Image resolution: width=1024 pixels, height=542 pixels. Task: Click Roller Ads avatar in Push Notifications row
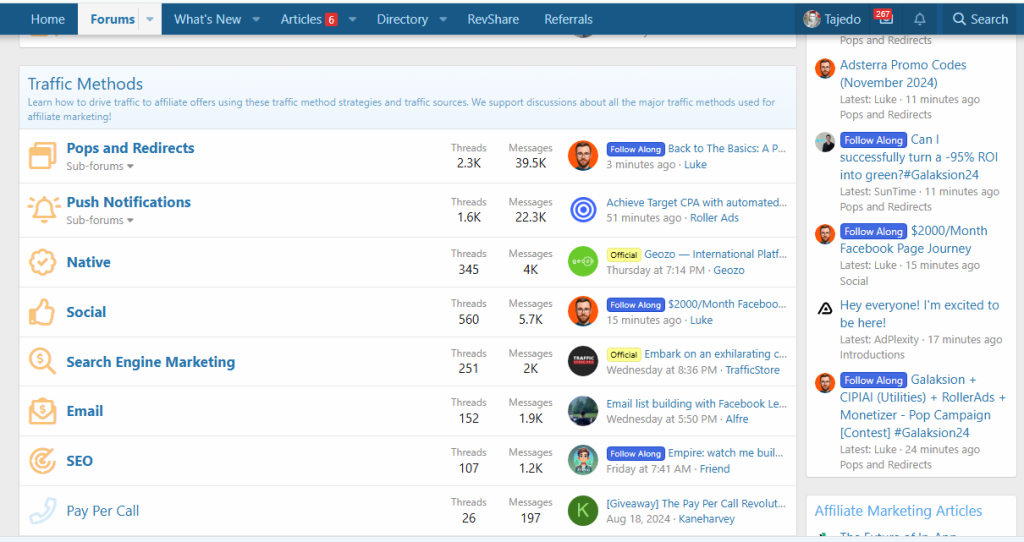(583, 210)
